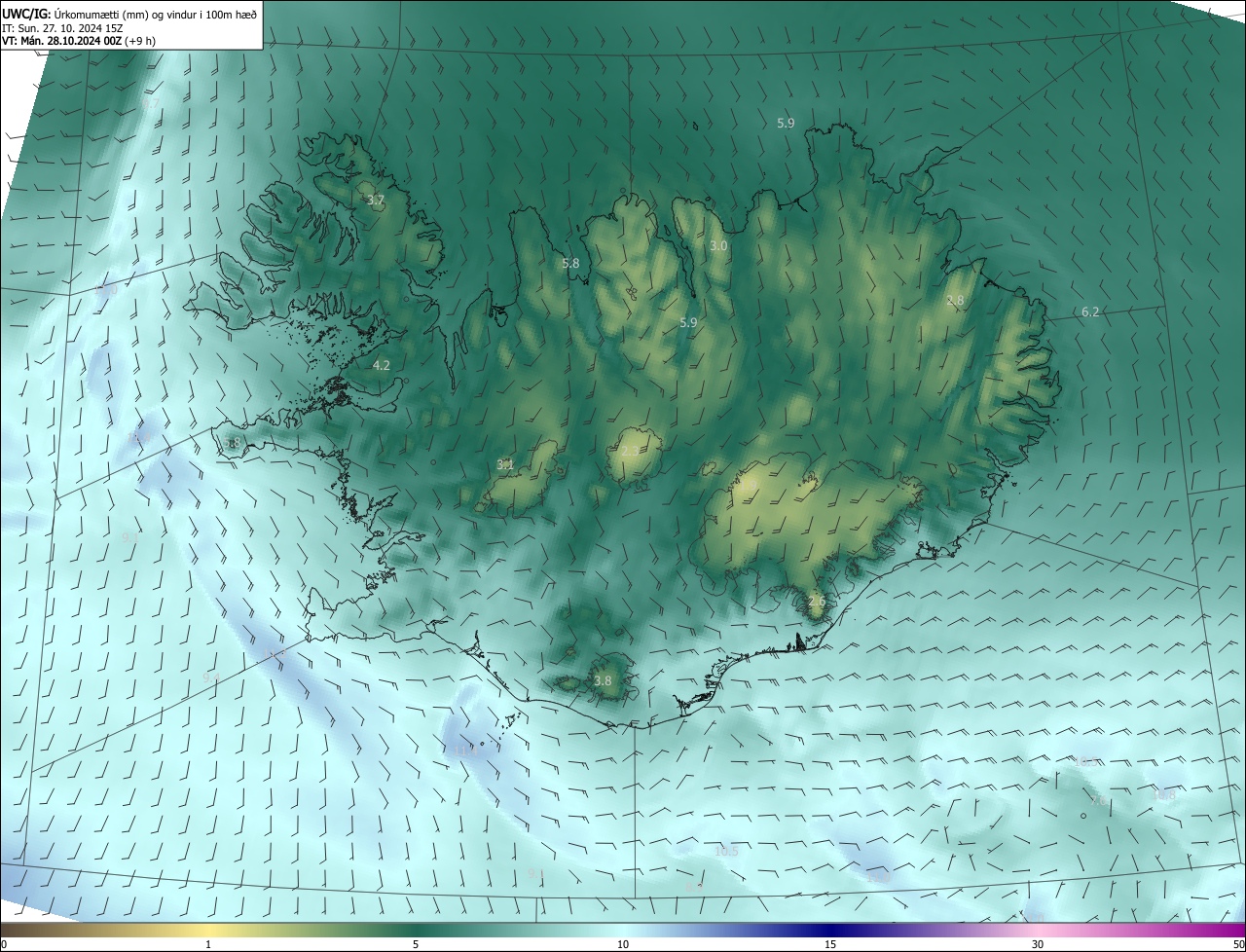The width and height of the screenshot is (1246, 952).
Task: Click the 4.2 value on the map
Action: click(x=382, y=365)
